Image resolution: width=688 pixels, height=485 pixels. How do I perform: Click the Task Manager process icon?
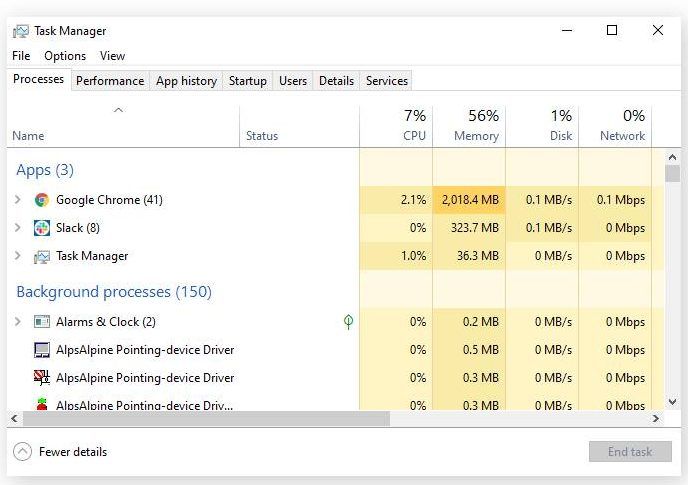pos(42,256)
